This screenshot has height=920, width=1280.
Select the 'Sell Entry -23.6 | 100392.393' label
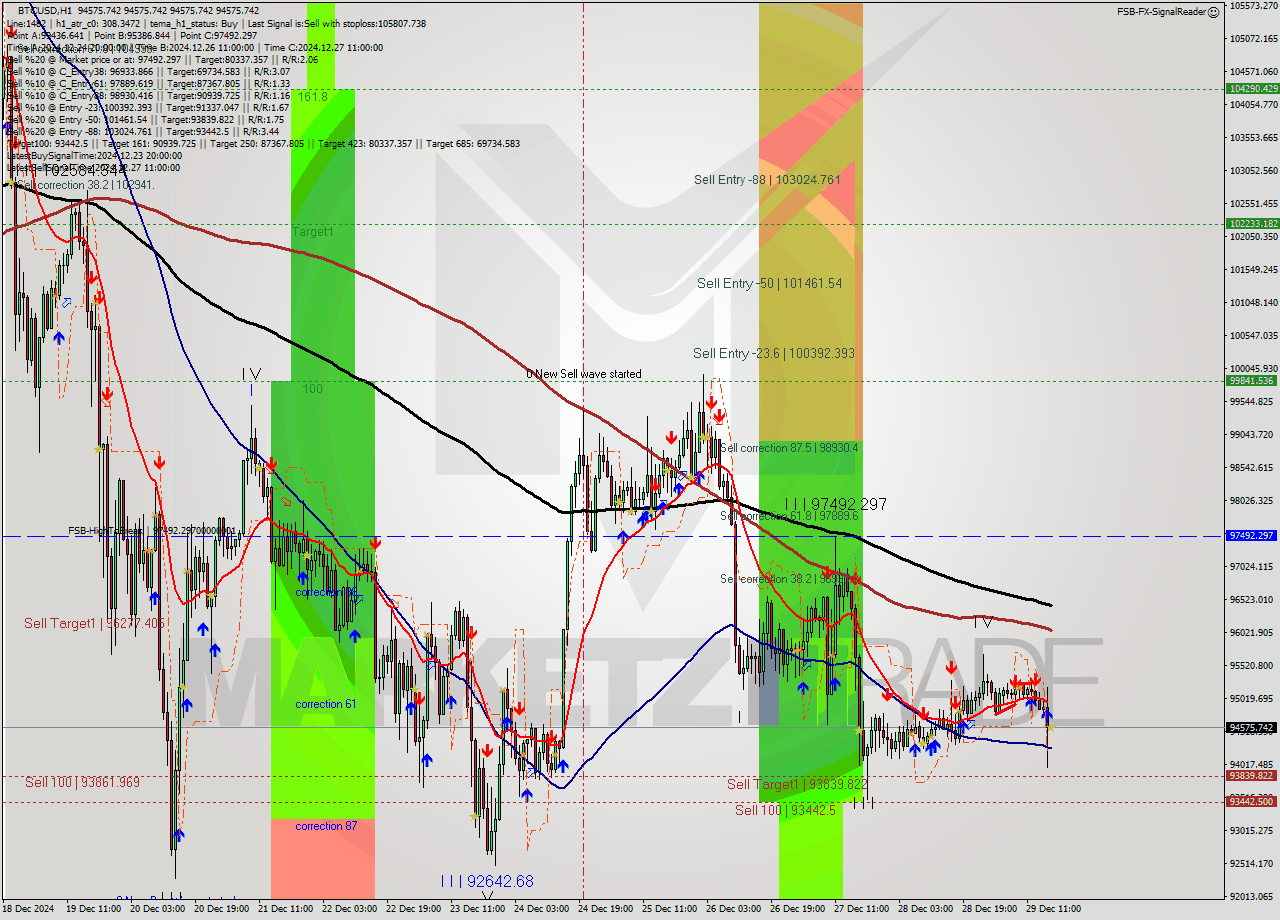point(773,353)
